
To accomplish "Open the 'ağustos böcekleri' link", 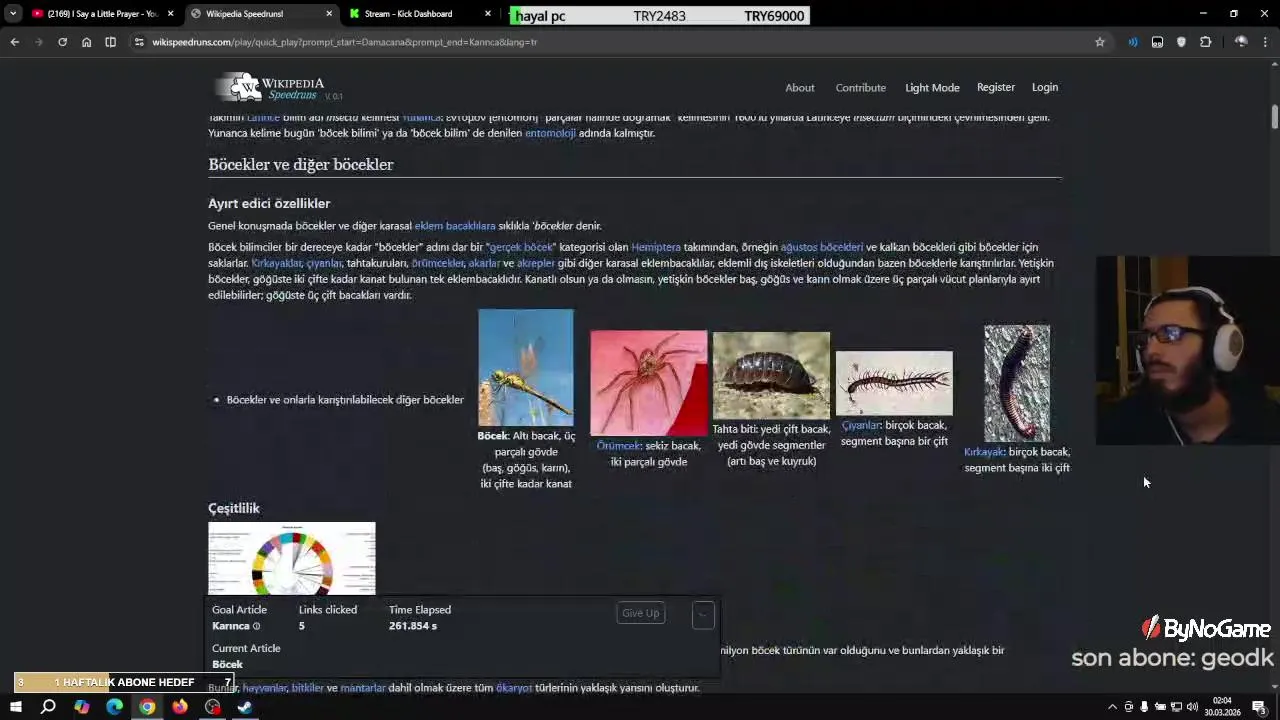I will (x=821, y=247).
